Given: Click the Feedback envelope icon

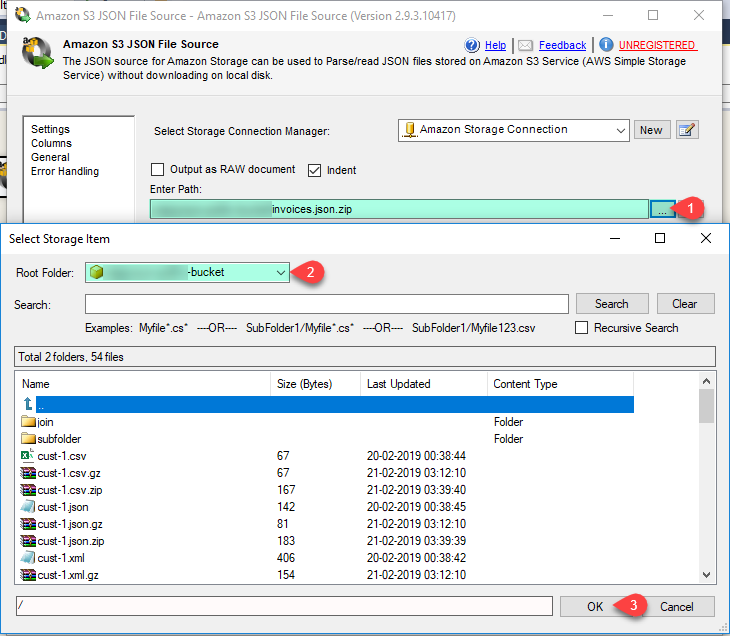Looking at the screenshot, I should [525, 45].
